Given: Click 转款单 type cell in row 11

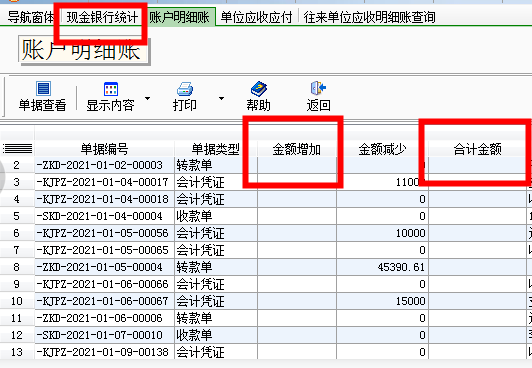Looking at the screenshot, I should pos(215,318).
